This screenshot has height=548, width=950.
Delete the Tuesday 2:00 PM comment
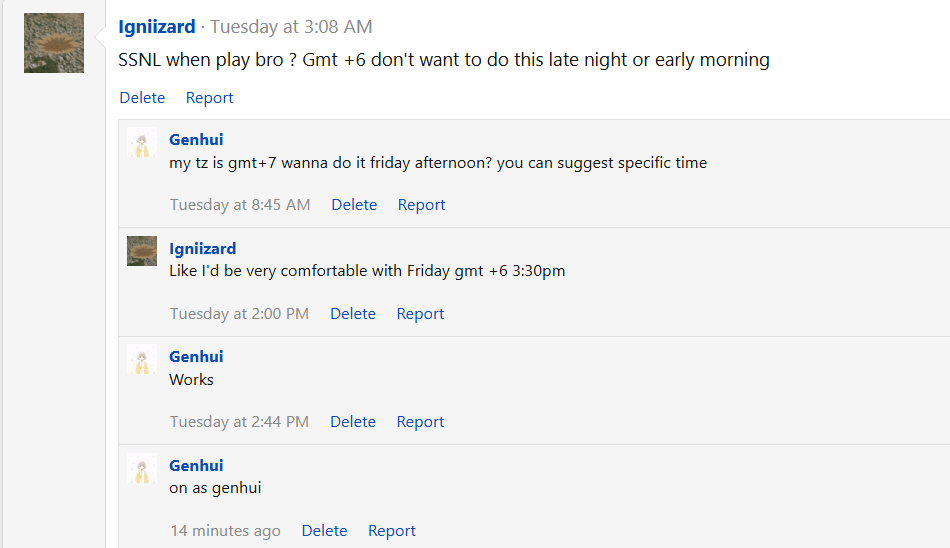353,313
